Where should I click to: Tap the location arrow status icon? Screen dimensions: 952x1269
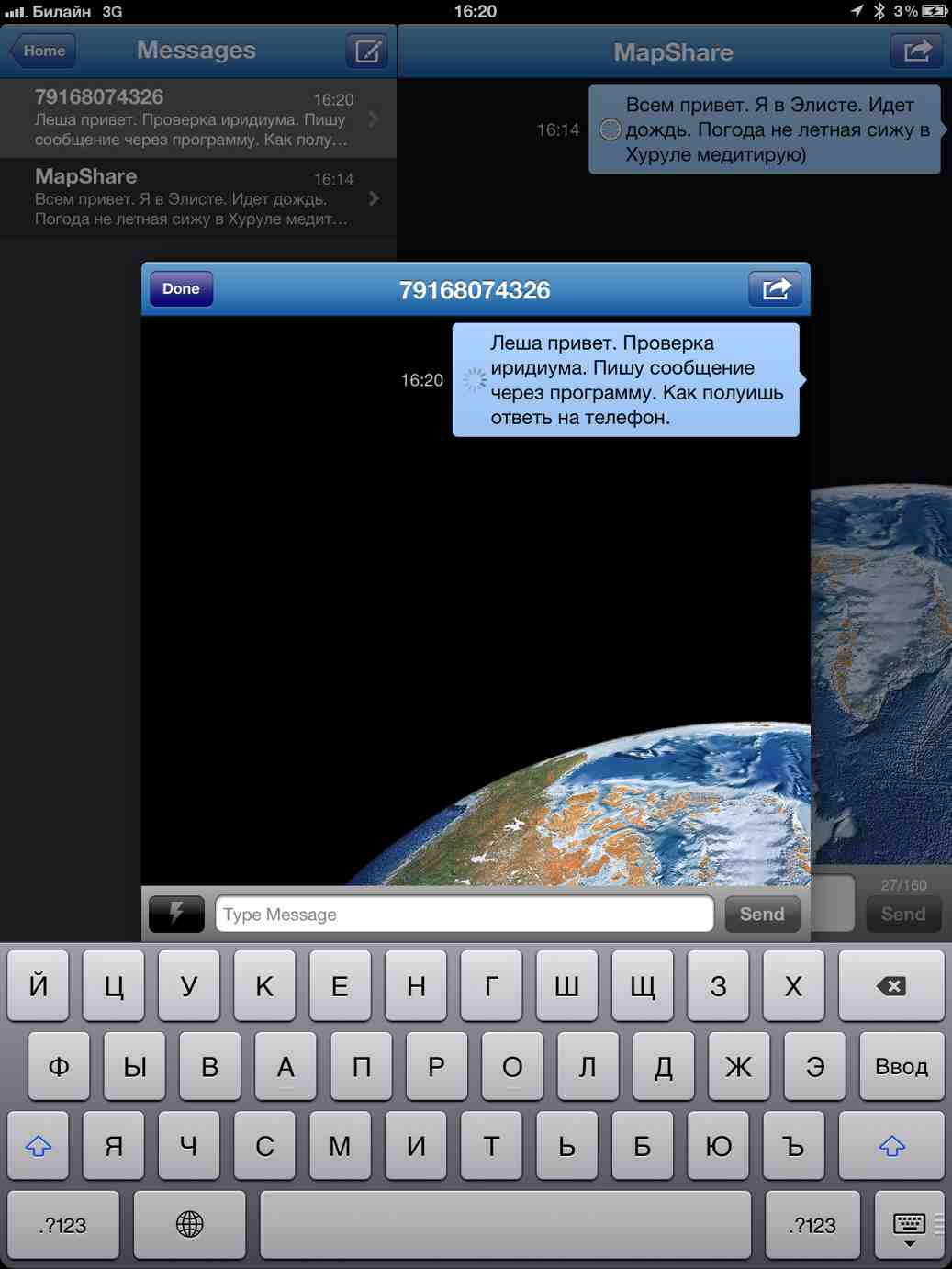[857, 11]
